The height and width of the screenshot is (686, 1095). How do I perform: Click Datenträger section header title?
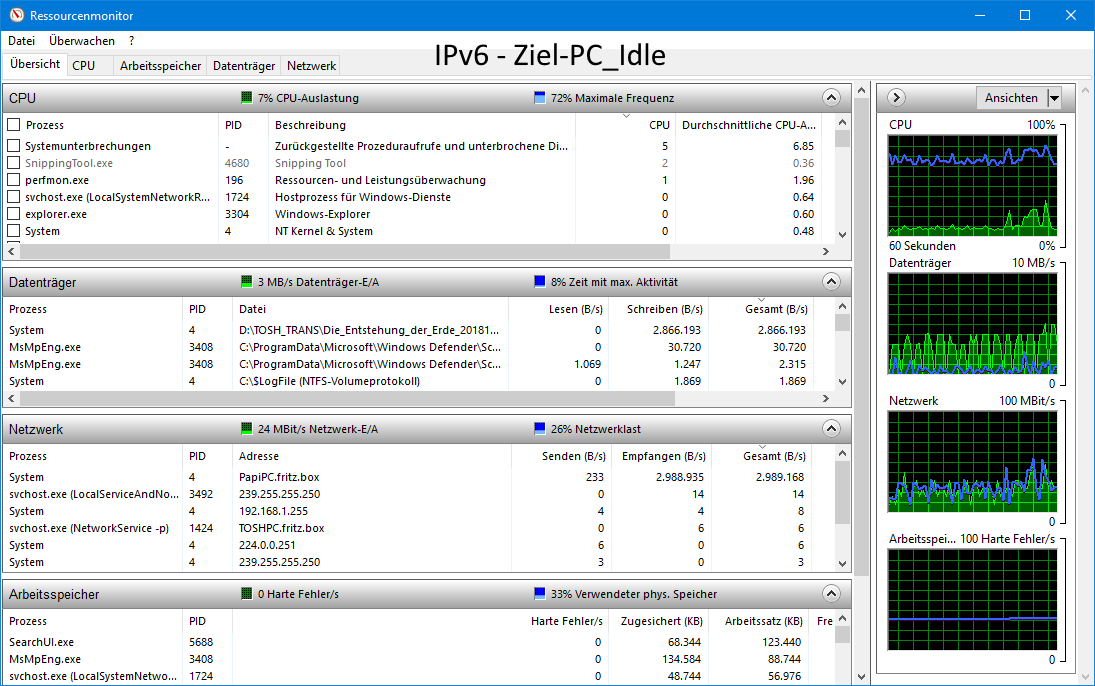pyautogui.click(x=43, y=282)
